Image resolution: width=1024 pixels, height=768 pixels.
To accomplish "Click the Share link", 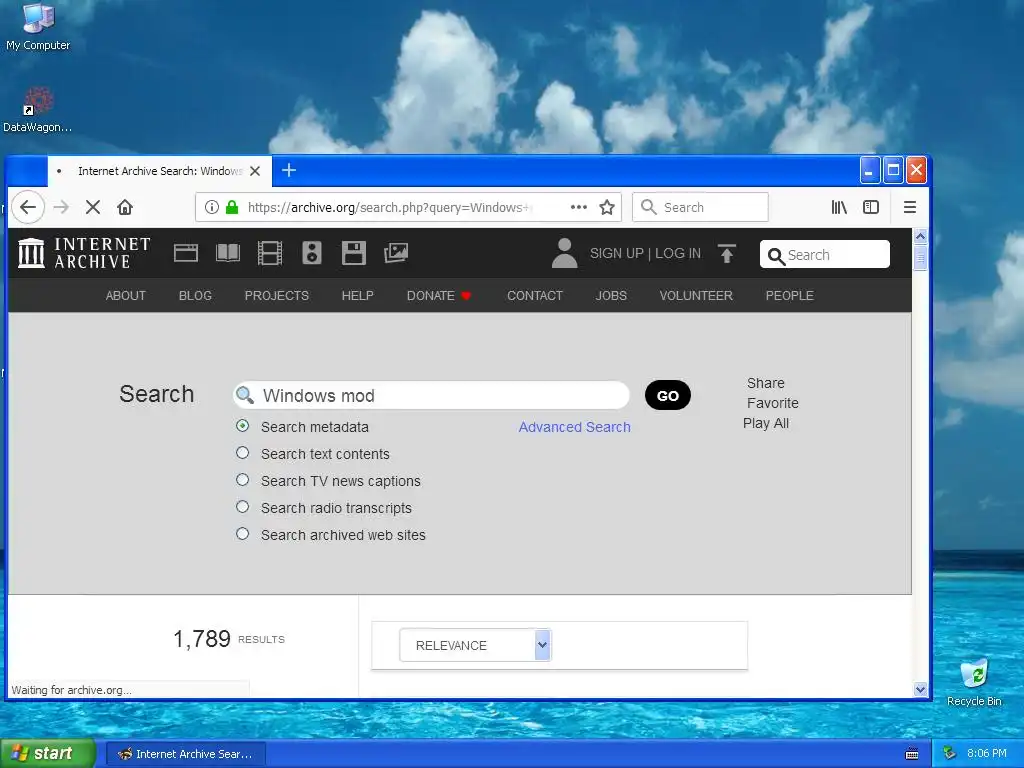I will tap(765, 383).
